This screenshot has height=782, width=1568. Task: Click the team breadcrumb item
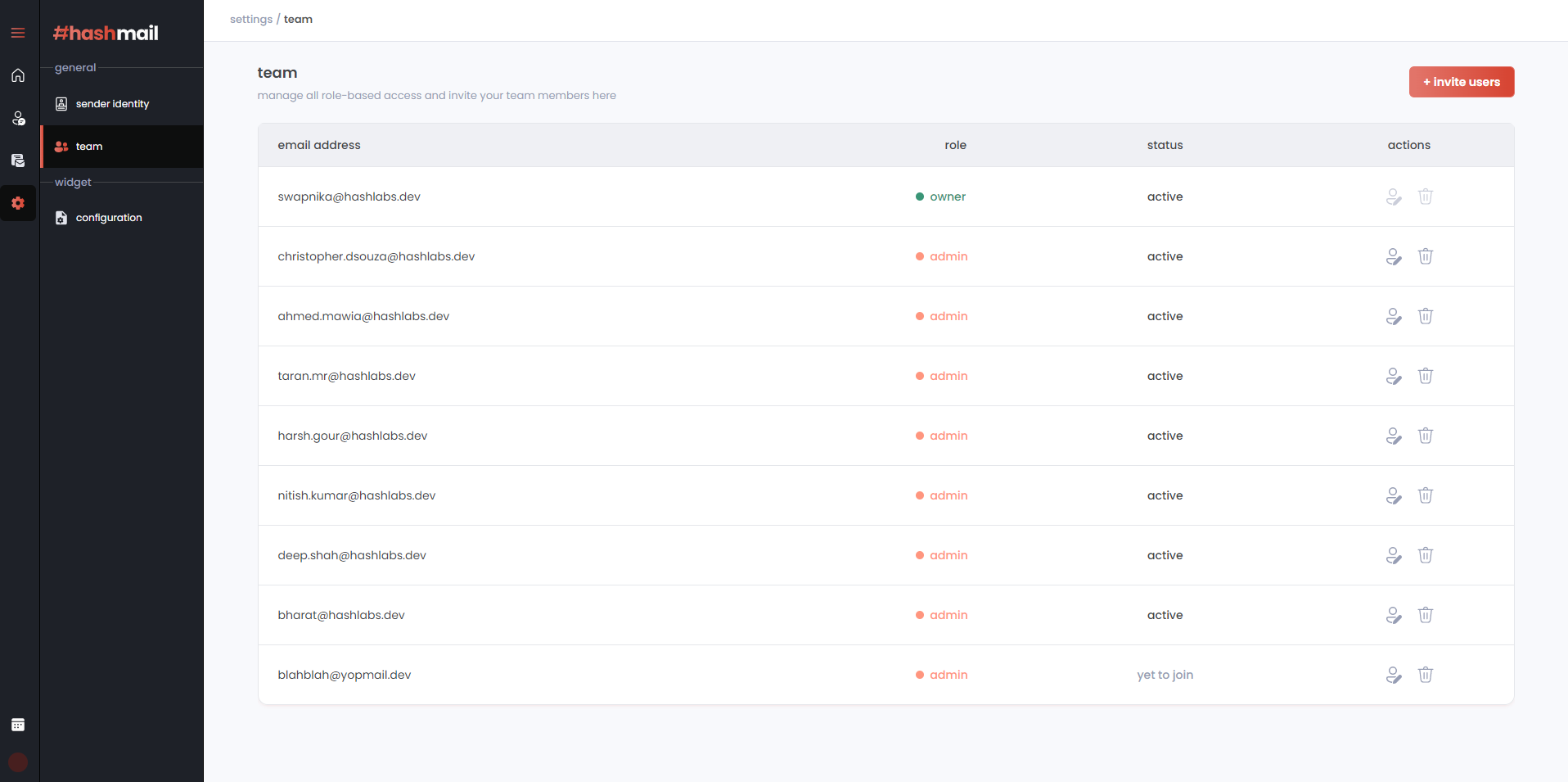tap(298, 20)
